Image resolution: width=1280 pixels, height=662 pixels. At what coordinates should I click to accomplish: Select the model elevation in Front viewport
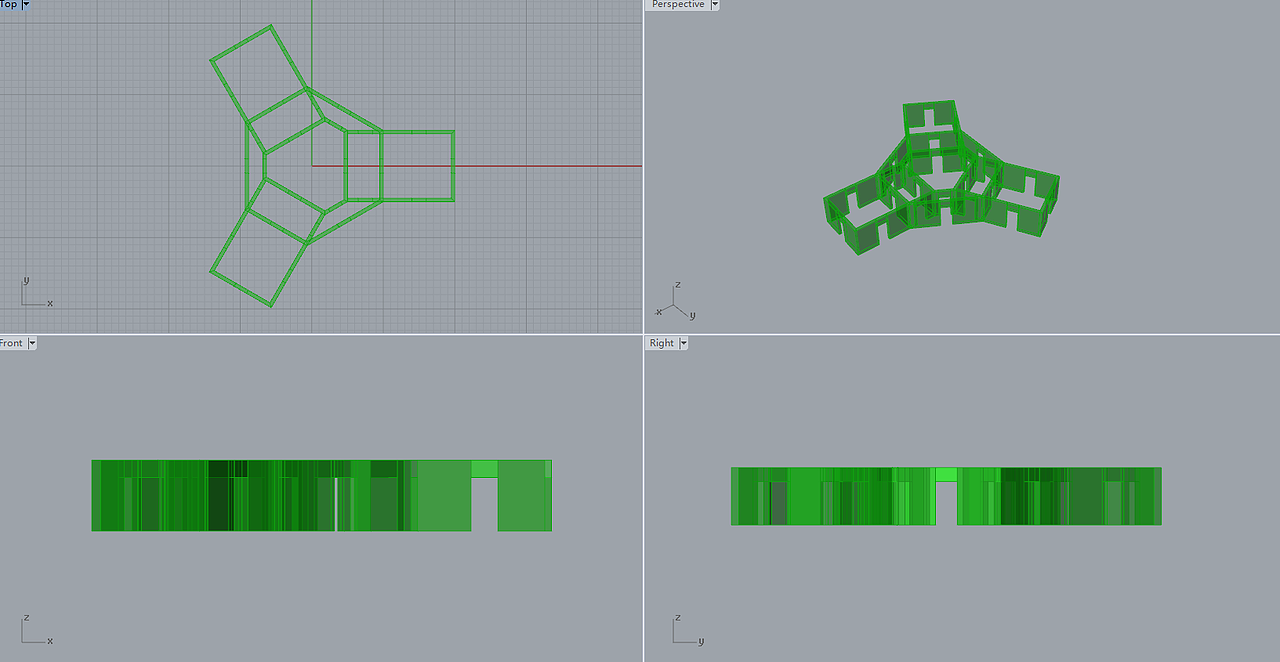tap(321, 495)
